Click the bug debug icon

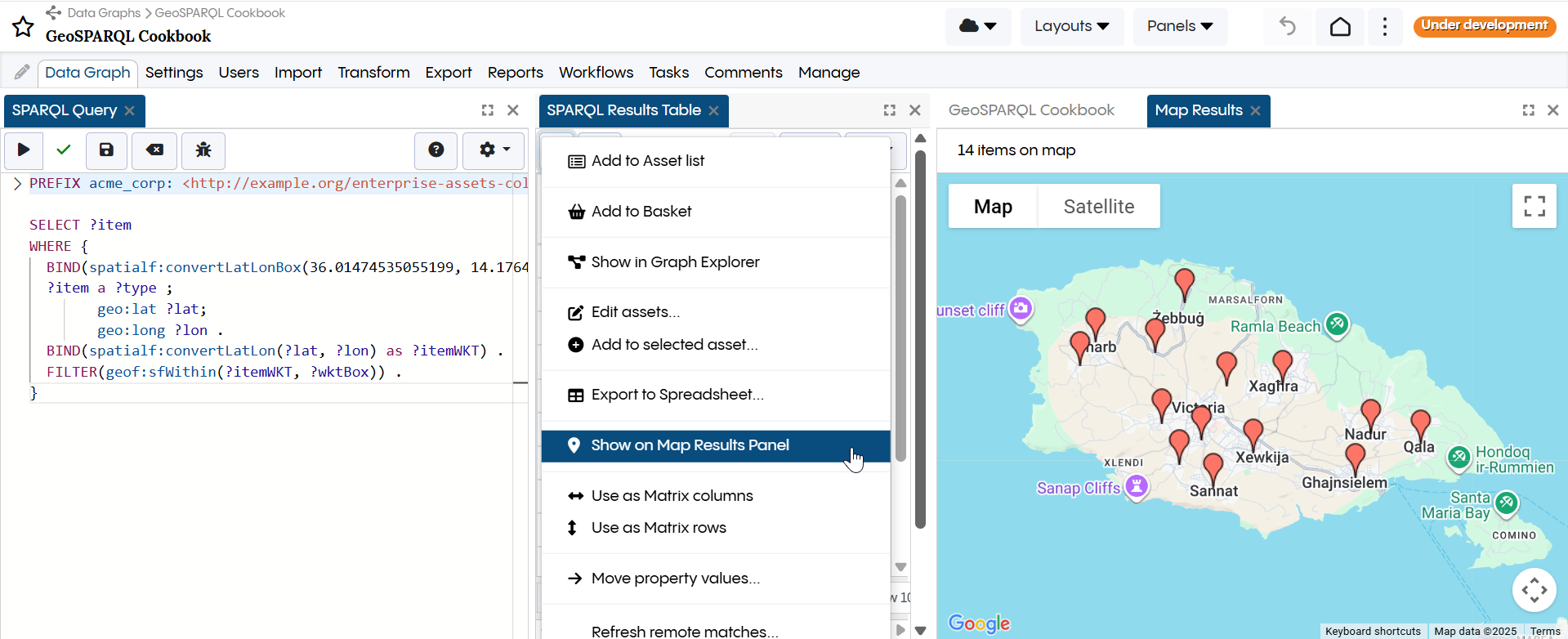(x=203, y=150)
